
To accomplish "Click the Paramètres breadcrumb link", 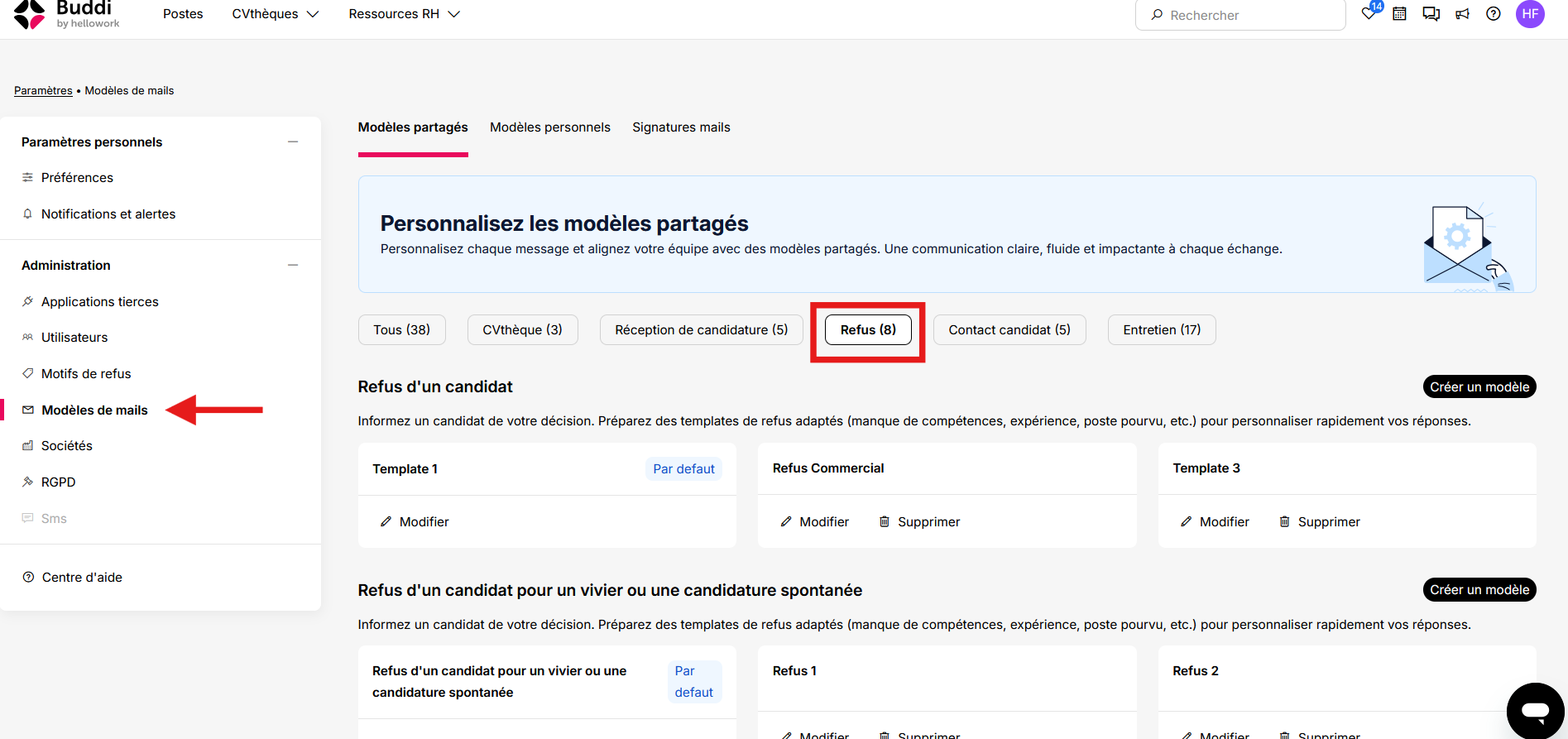I will point(43,91).
